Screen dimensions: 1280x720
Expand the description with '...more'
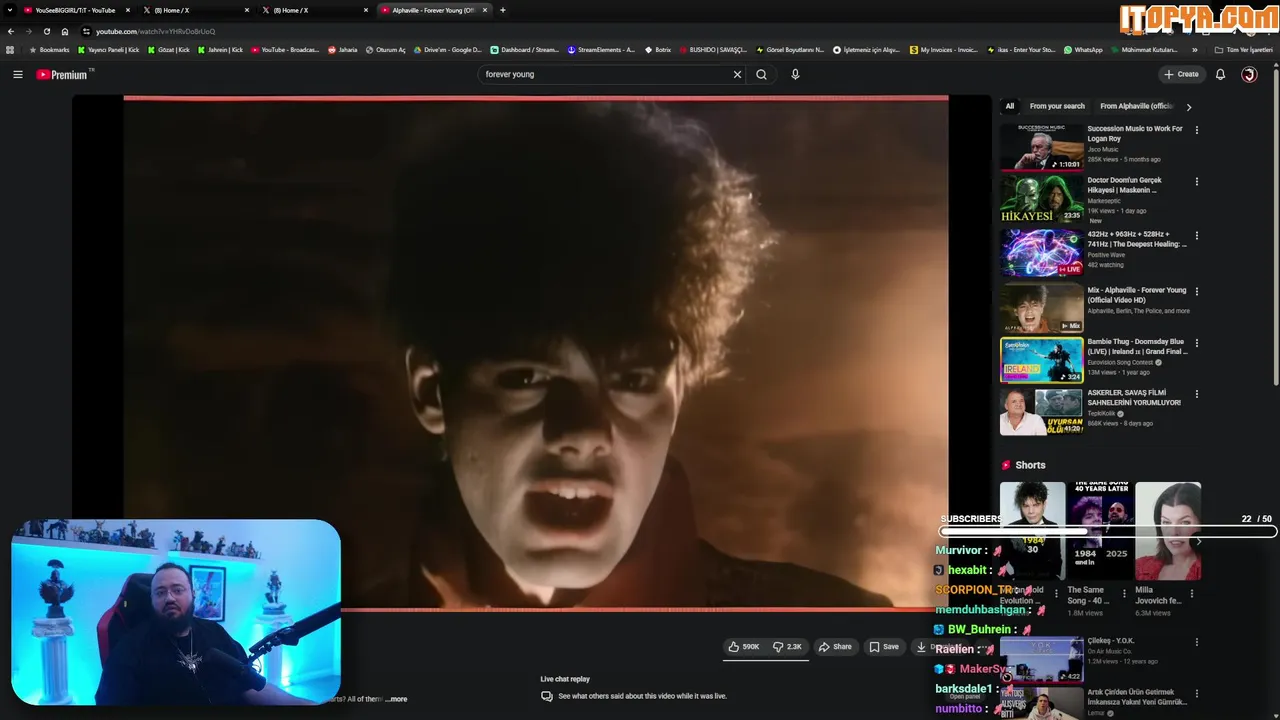click(396, 699)
